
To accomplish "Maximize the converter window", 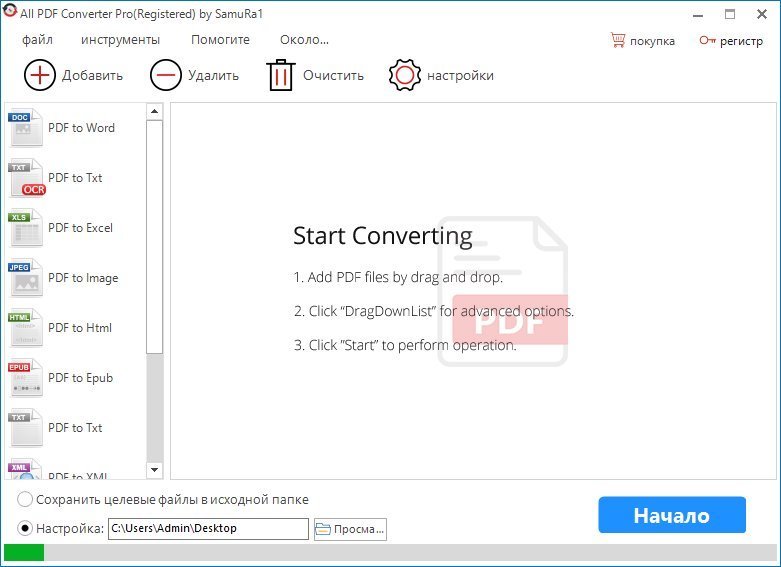I will [730, 14].
